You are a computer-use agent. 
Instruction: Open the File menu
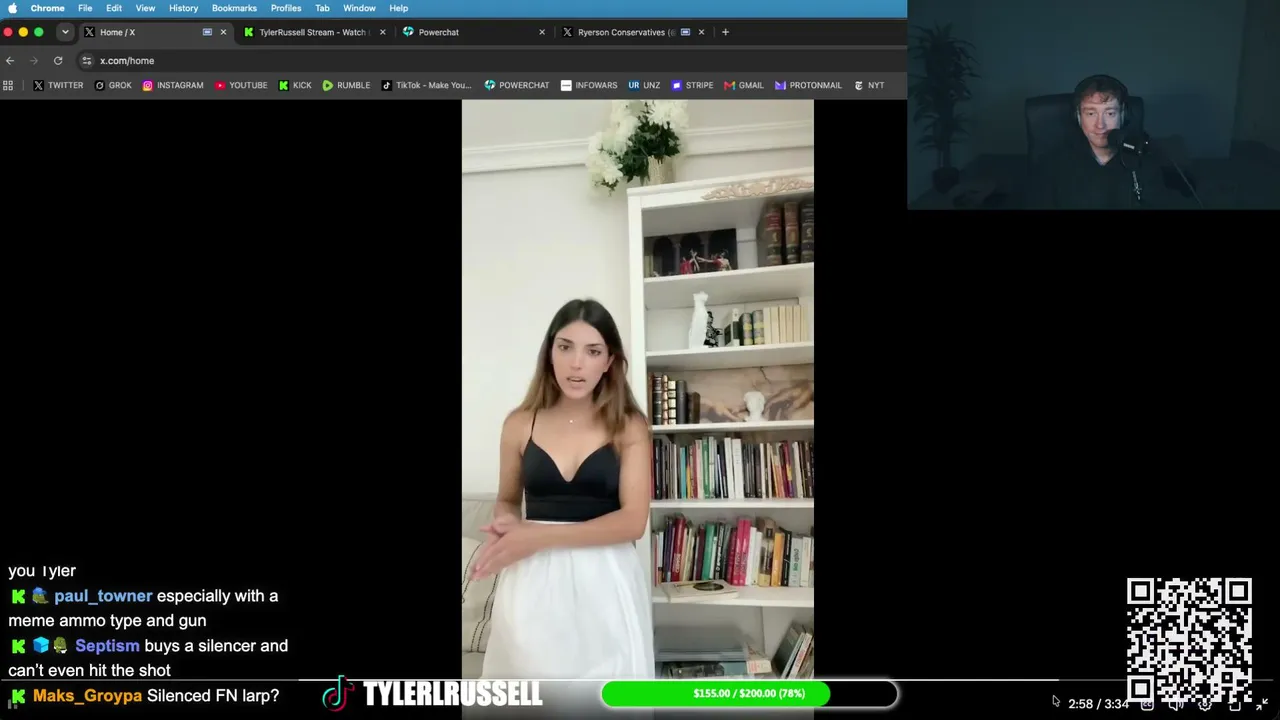85,8
